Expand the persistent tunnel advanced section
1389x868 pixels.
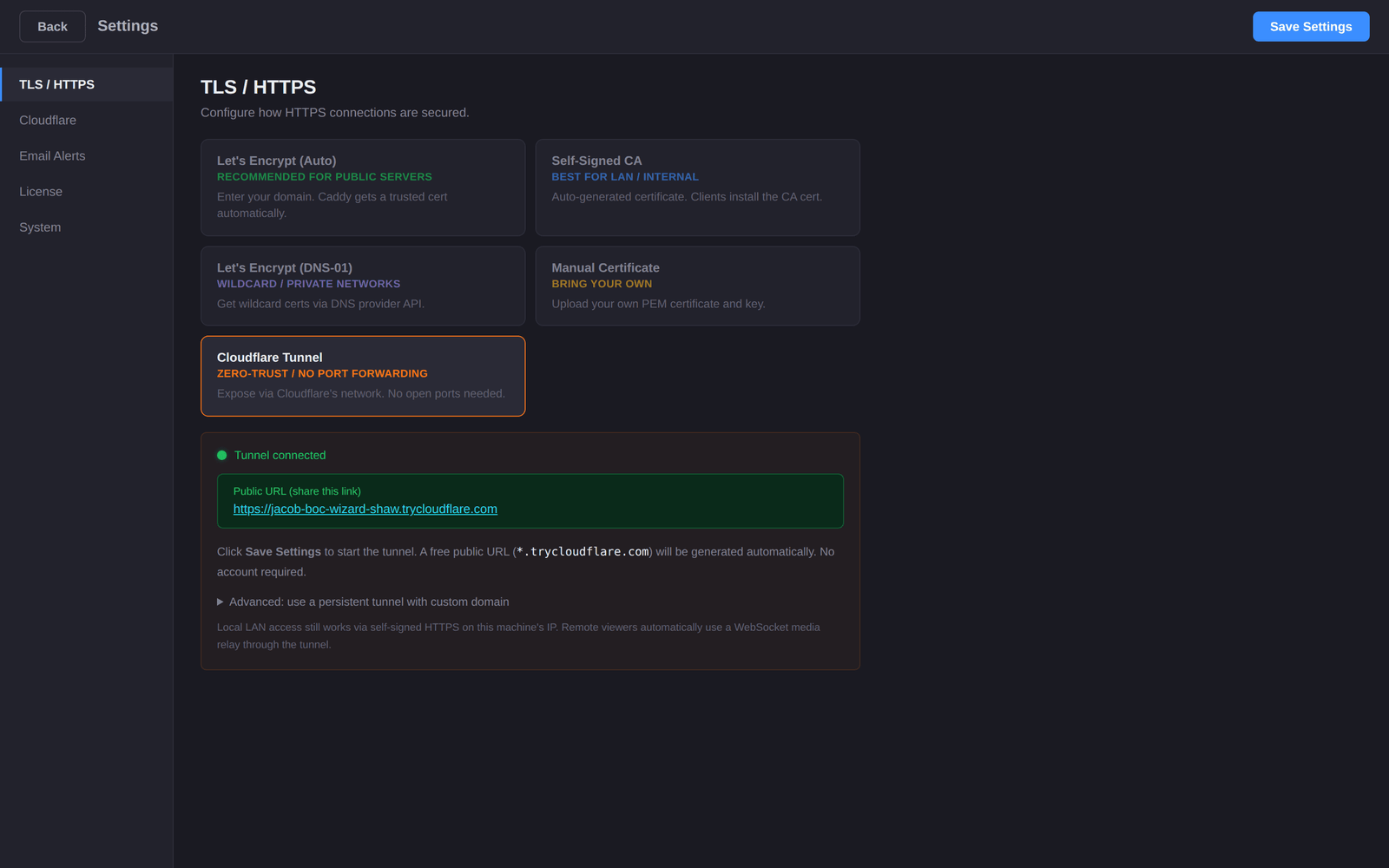coord(368,602)
